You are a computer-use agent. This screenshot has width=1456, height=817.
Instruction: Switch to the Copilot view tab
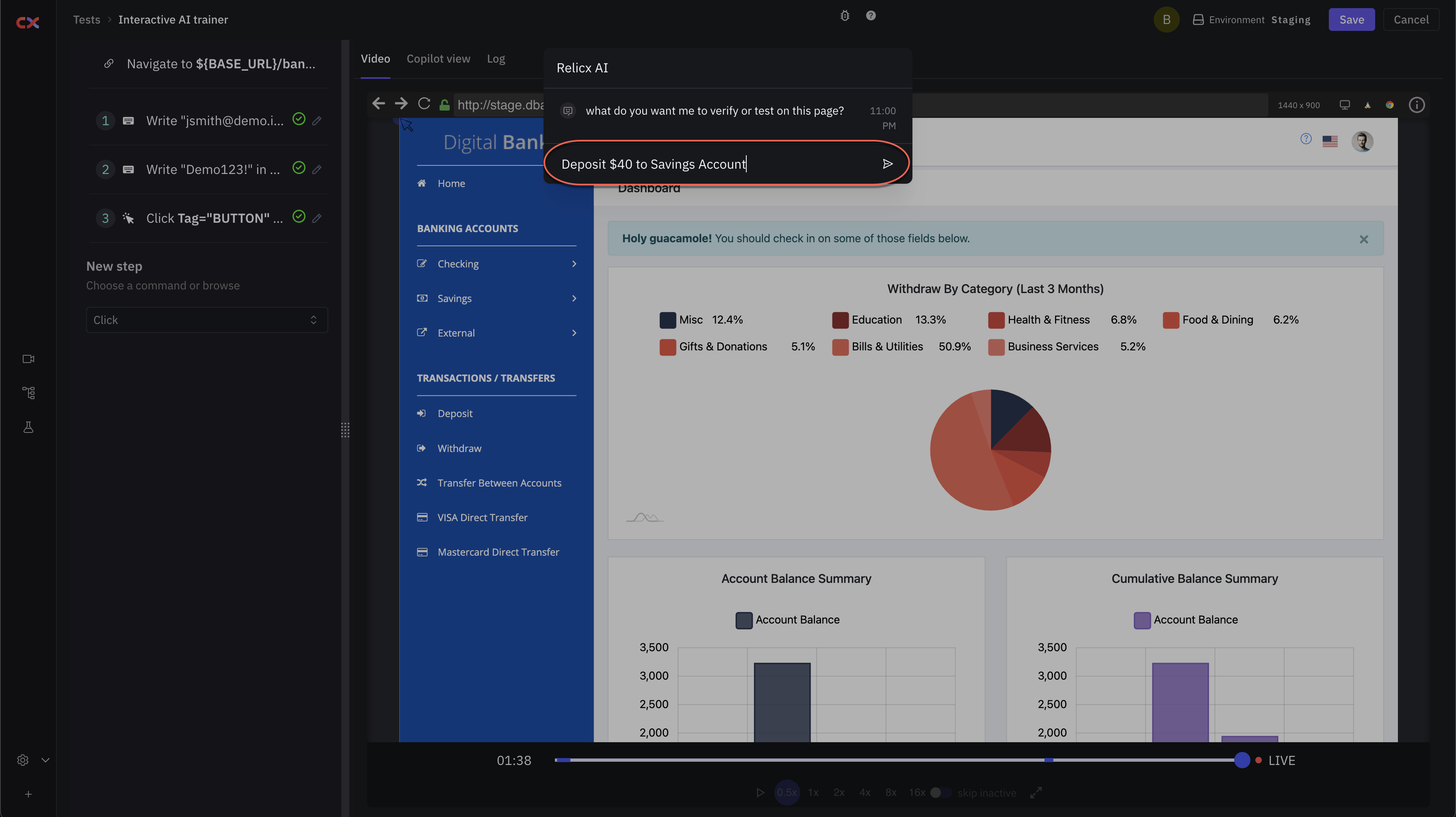pyautogui.click(x=438, y=59)
